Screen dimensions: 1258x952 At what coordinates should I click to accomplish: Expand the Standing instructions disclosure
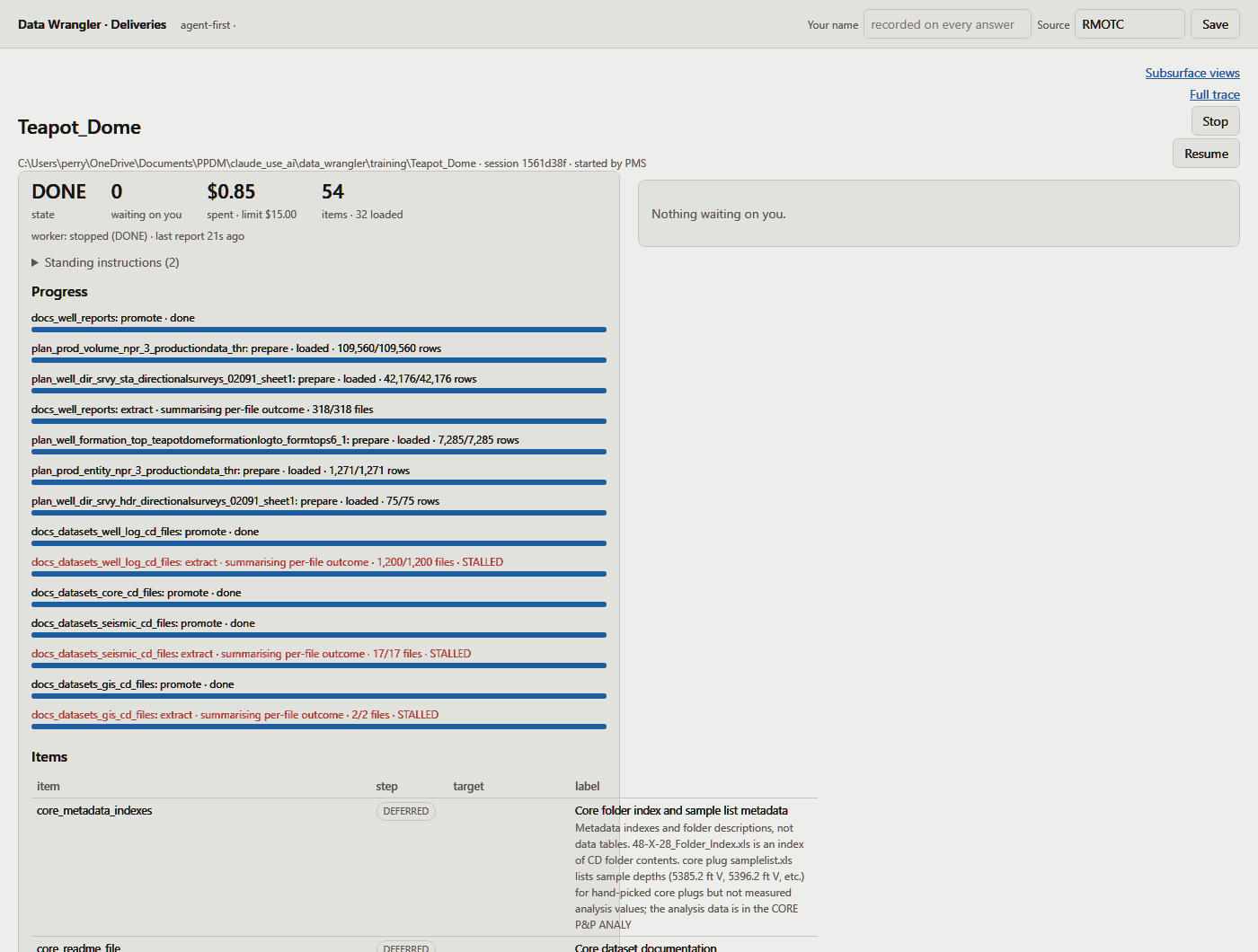105,262
